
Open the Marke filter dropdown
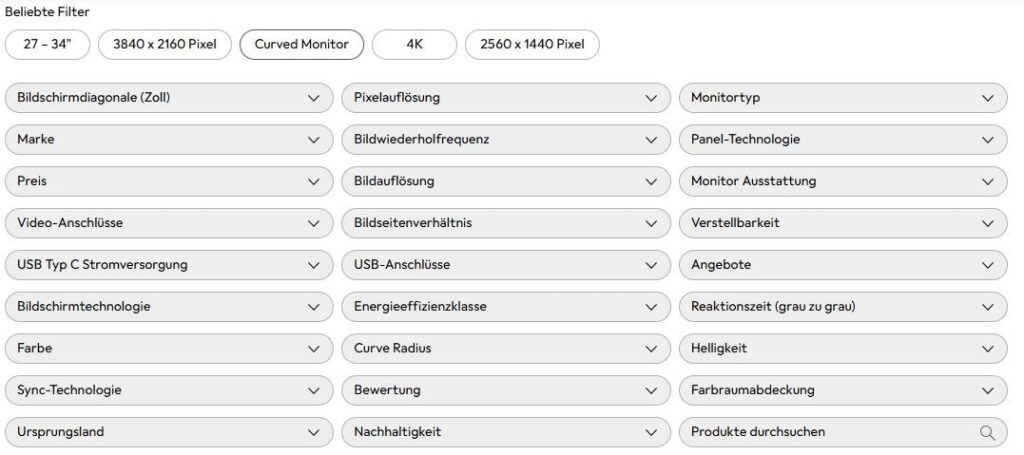(x=169, y=140)
